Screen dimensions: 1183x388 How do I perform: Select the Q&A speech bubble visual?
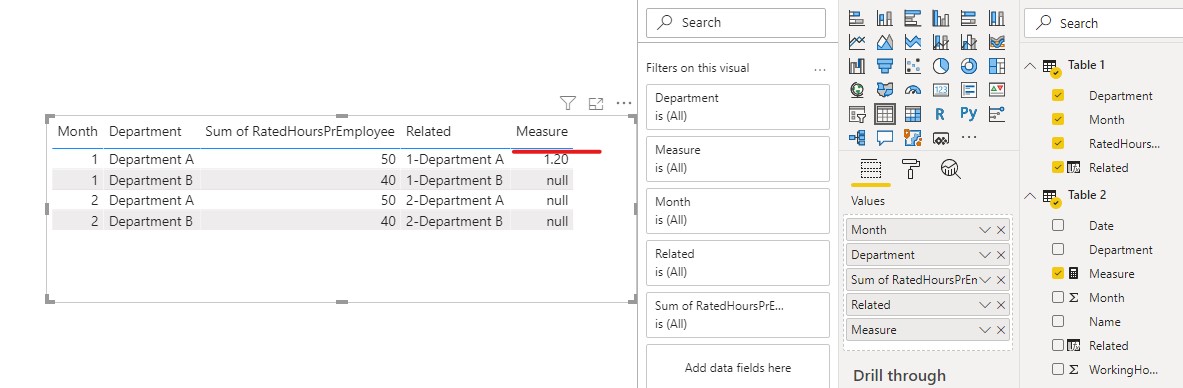click(x=885, y=138)
